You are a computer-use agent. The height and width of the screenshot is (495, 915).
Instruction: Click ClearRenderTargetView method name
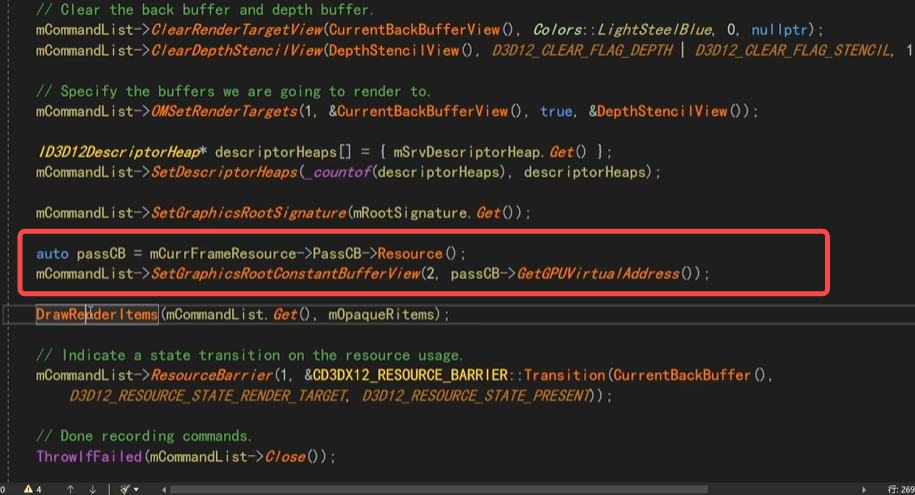coord(237,30)
